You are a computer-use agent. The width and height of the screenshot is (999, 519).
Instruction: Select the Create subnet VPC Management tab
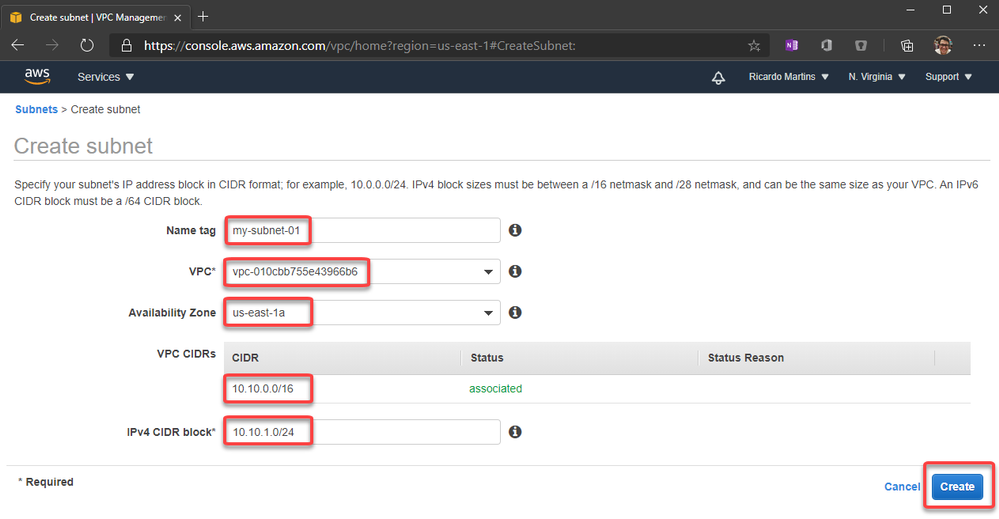pyautogui.click(x=97, y=17)
